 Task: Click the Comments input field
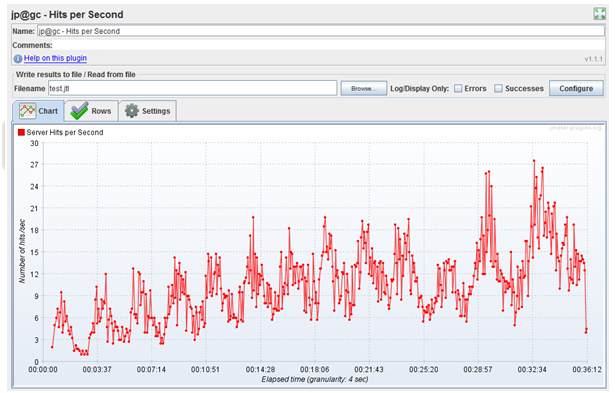coord(328,45)
